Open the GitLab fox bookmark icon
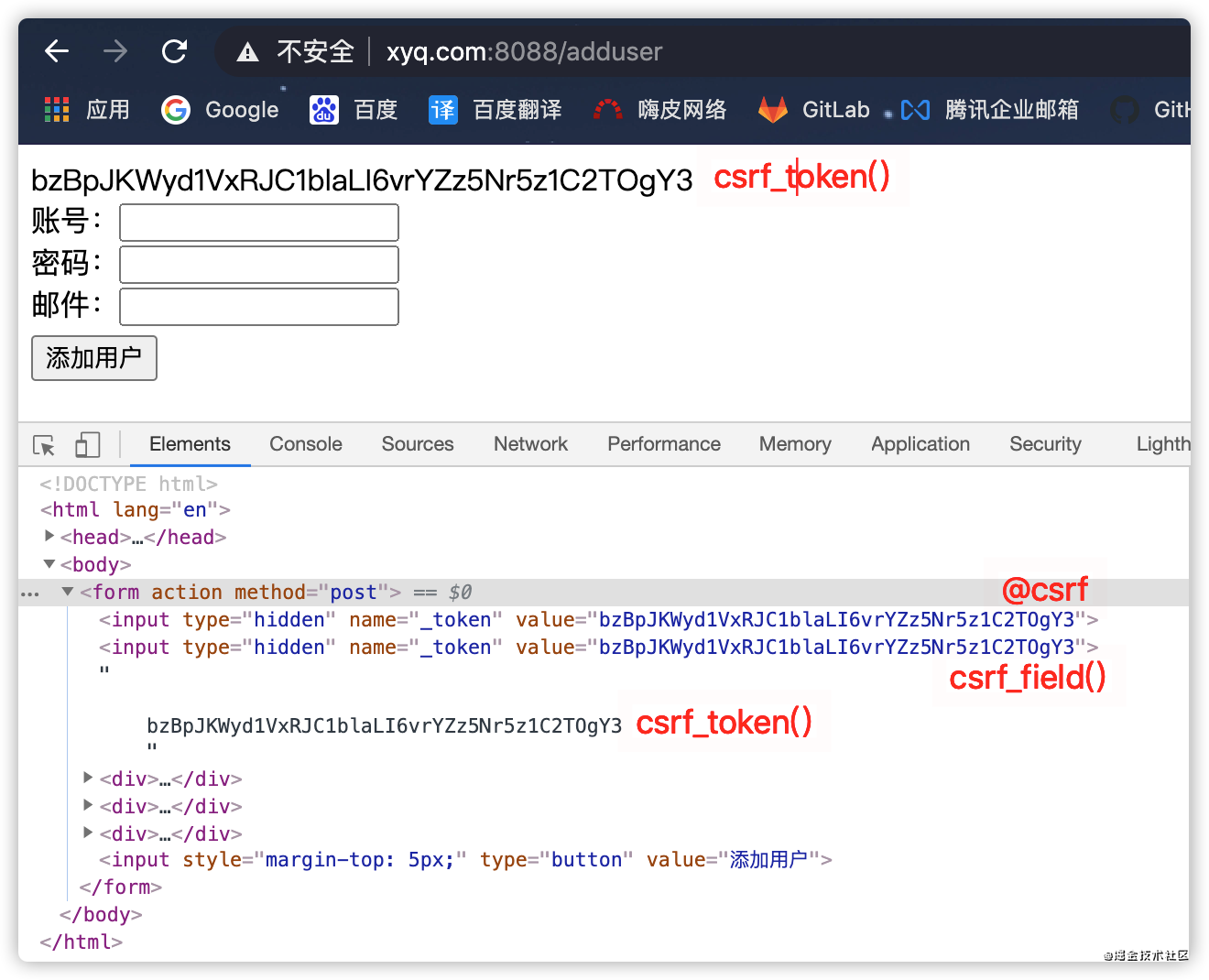The width and height of the screenshot is (1209, 980). click(x=773, y=110)
